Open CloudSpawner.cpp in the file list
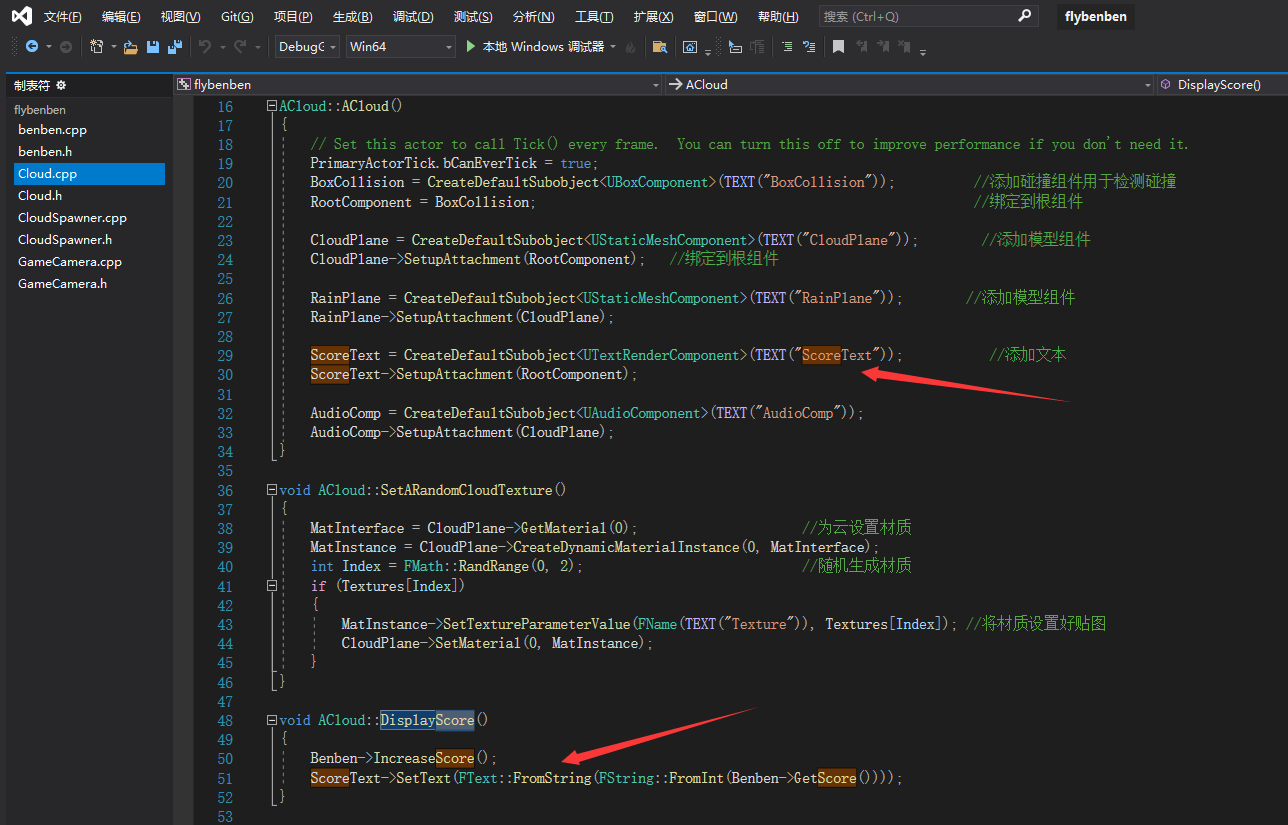This screenshot has height=825, width=1288. pyautogui.click(x=72, y=218)
